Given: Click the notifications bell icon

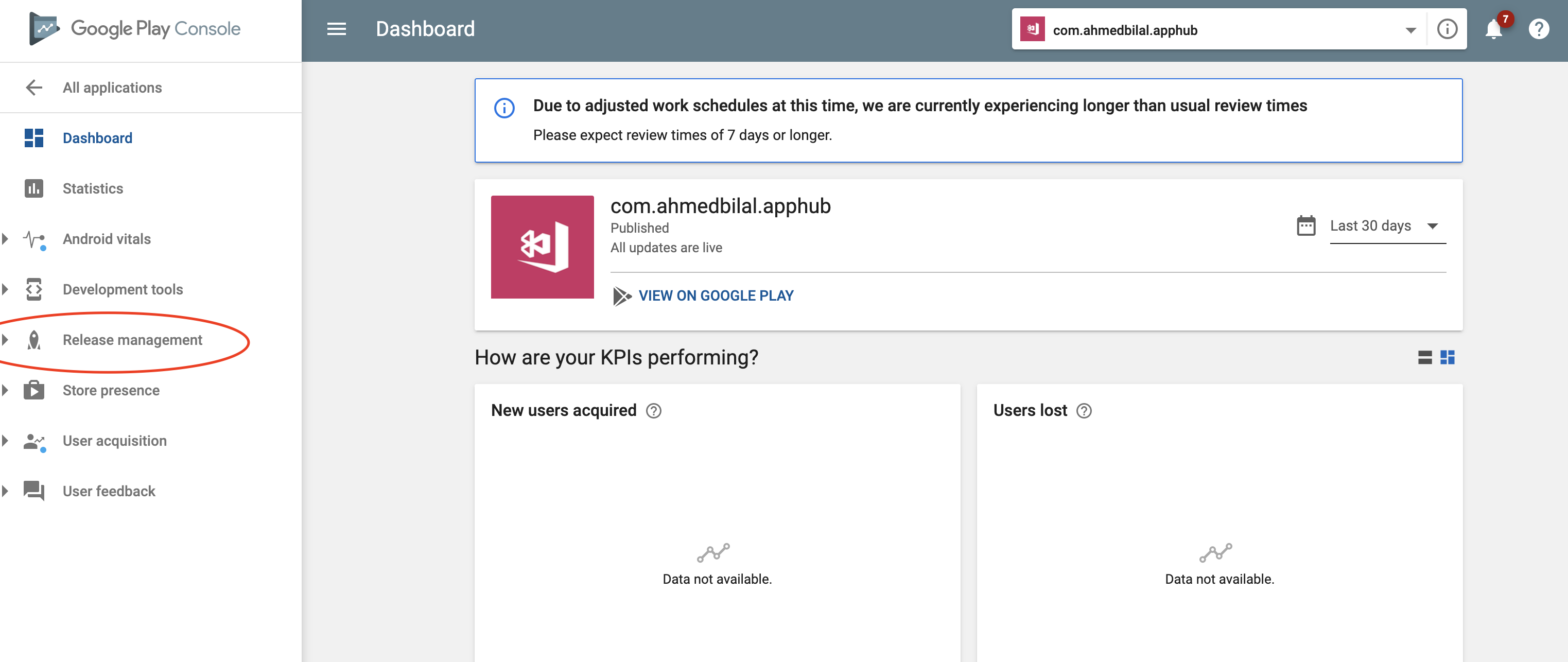Looking at the screenshot, I should pyautogui.click(x=1494, y=29).
